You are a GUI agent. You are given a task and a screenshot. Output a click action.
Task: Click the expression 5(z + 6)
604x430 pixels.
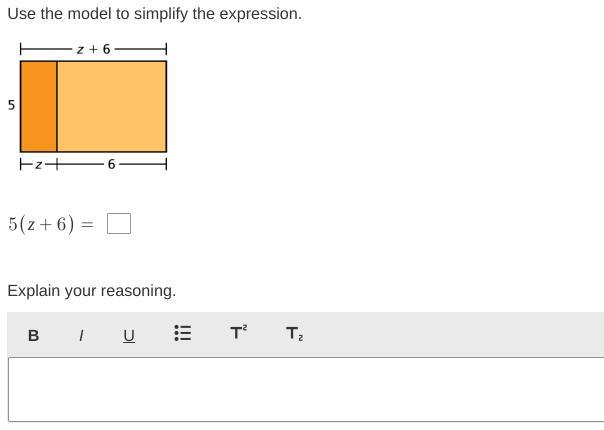pos(41,224)
